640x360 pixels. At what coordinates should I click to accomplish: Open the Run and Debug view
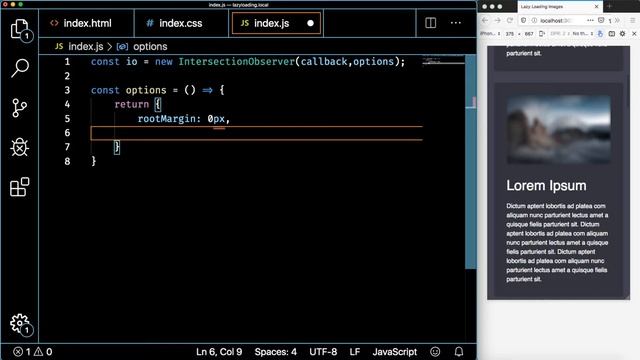(20, 147)
